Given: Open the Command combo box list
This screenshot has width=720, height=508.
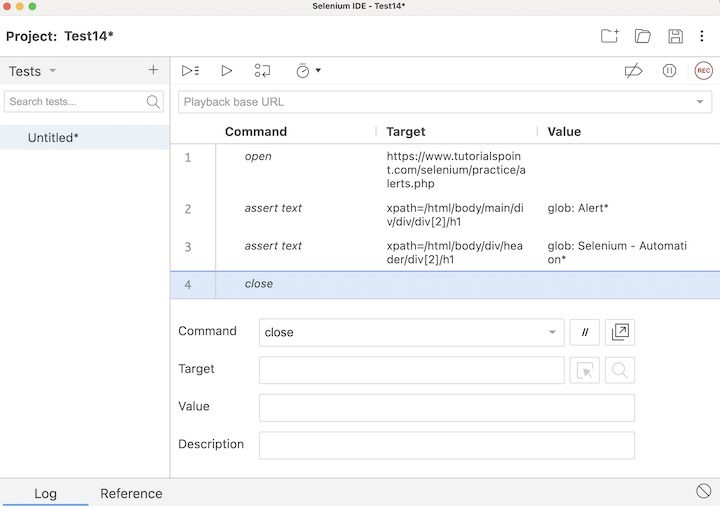Looking at the screenshot, I should click(x=552, y=332).
